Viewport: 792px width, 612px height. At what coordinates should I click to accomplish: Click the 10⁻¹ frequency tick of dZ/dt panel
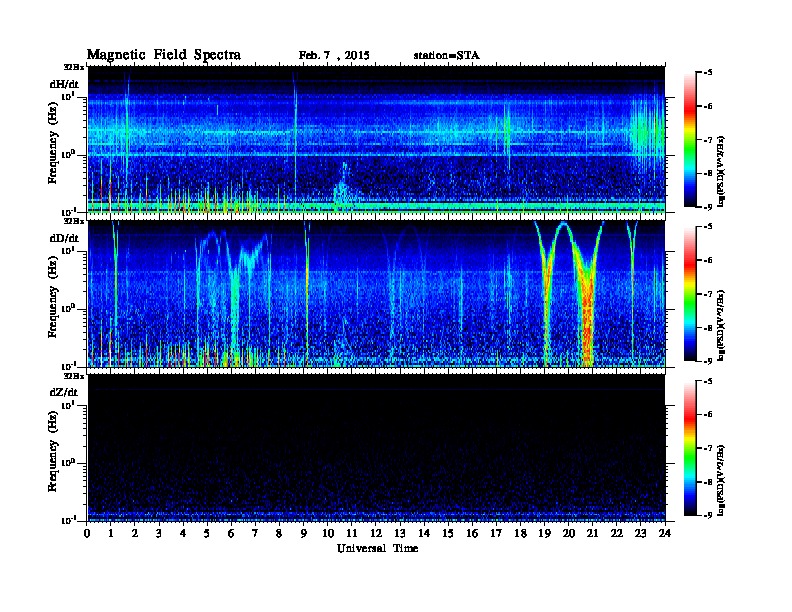tap(68, 520)
